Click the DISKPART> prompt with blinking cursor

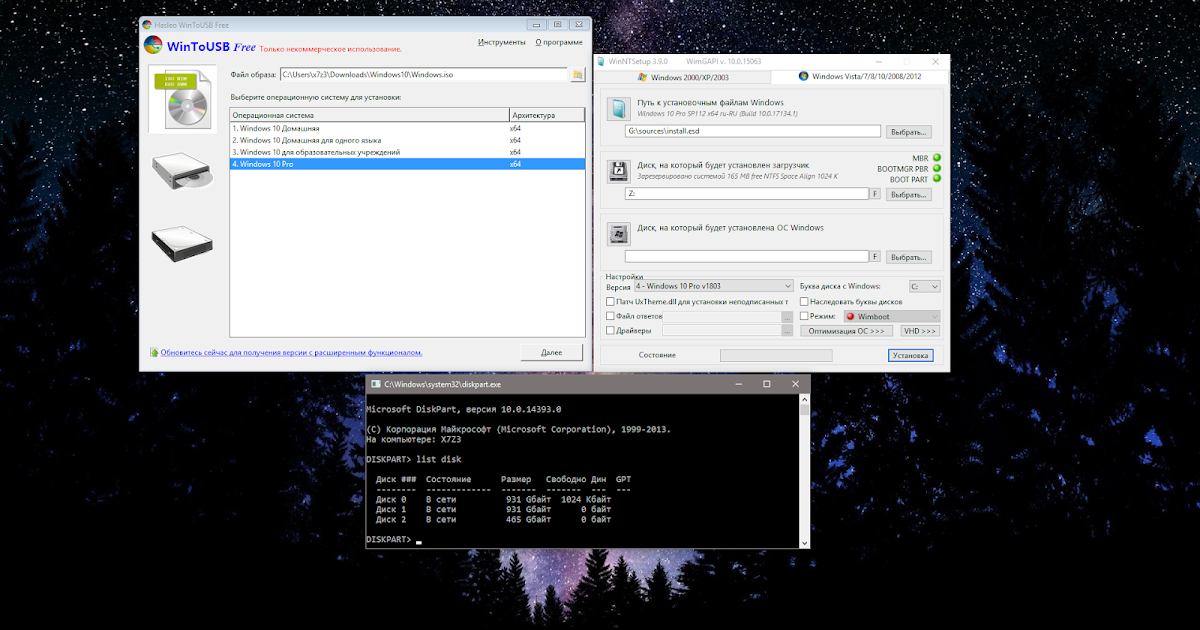[x=394, y=540]
